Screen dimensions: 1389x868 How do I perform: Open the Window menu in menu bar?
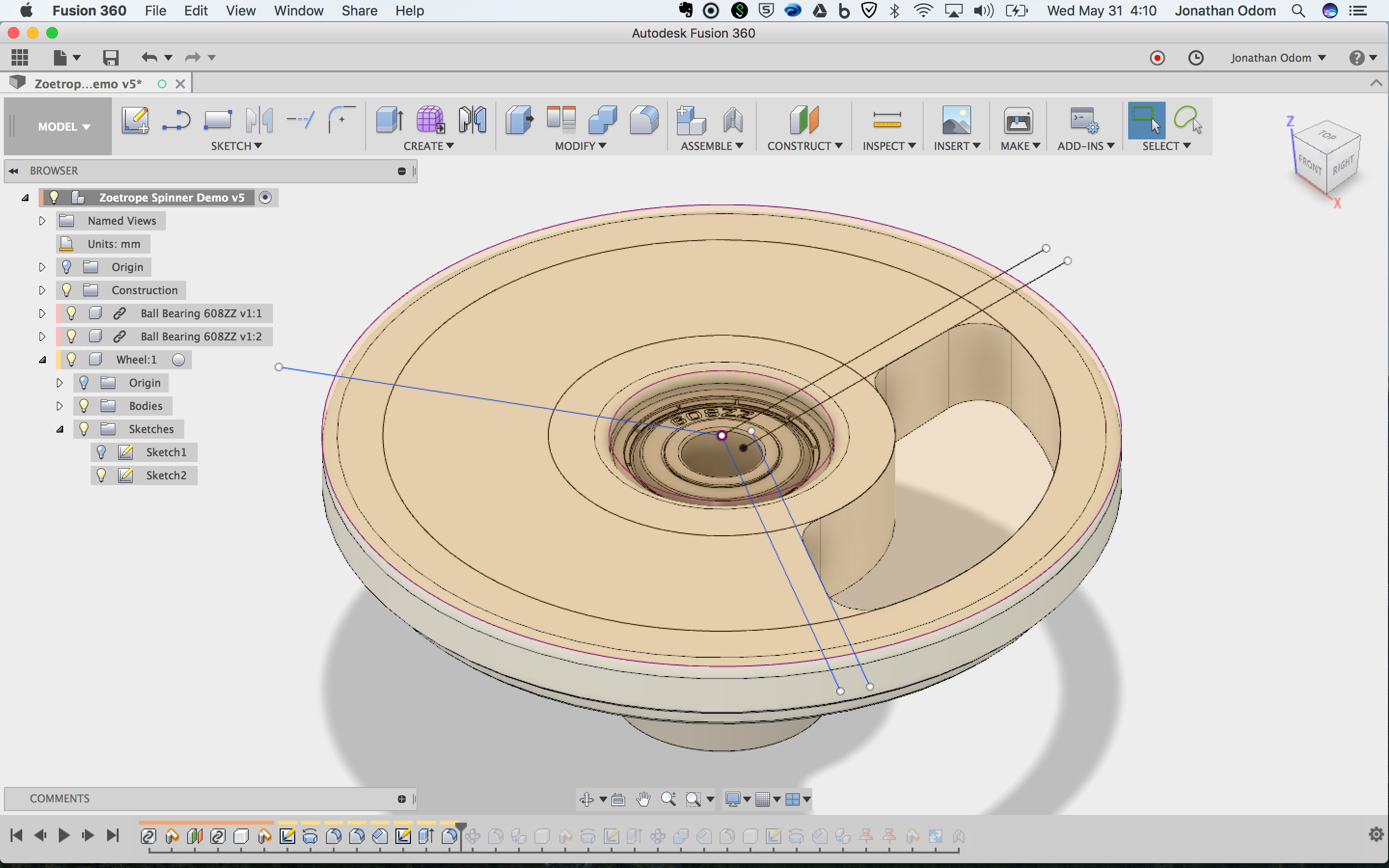[x=299, y=11]
